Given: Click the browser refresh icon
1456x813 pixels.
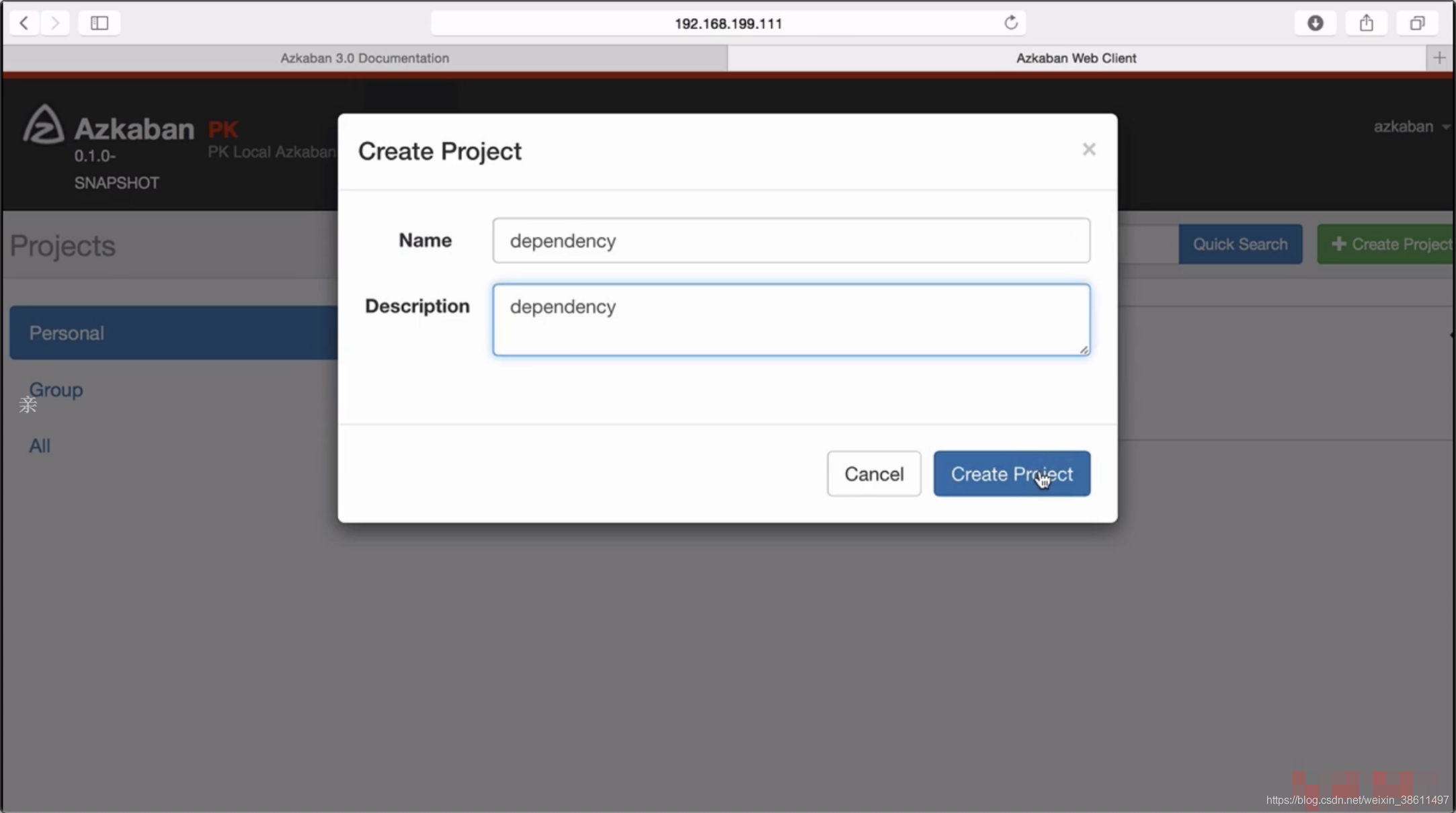Looking at the screenshot, I should (x=1012, y=22).
